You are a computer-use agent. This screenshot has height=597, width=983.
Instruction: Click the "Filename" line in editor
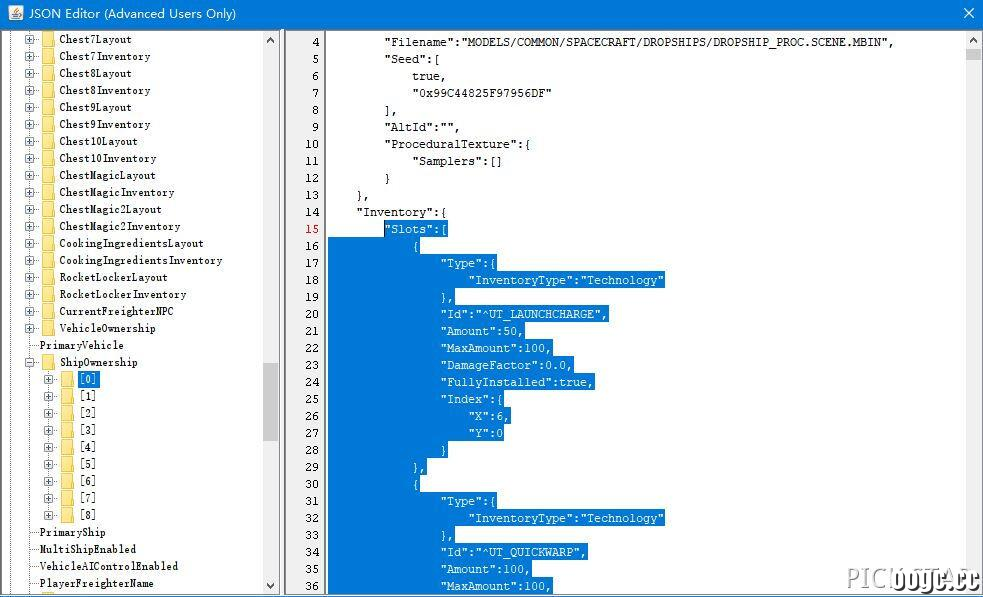pyautogui.click(x=639, y=42)
